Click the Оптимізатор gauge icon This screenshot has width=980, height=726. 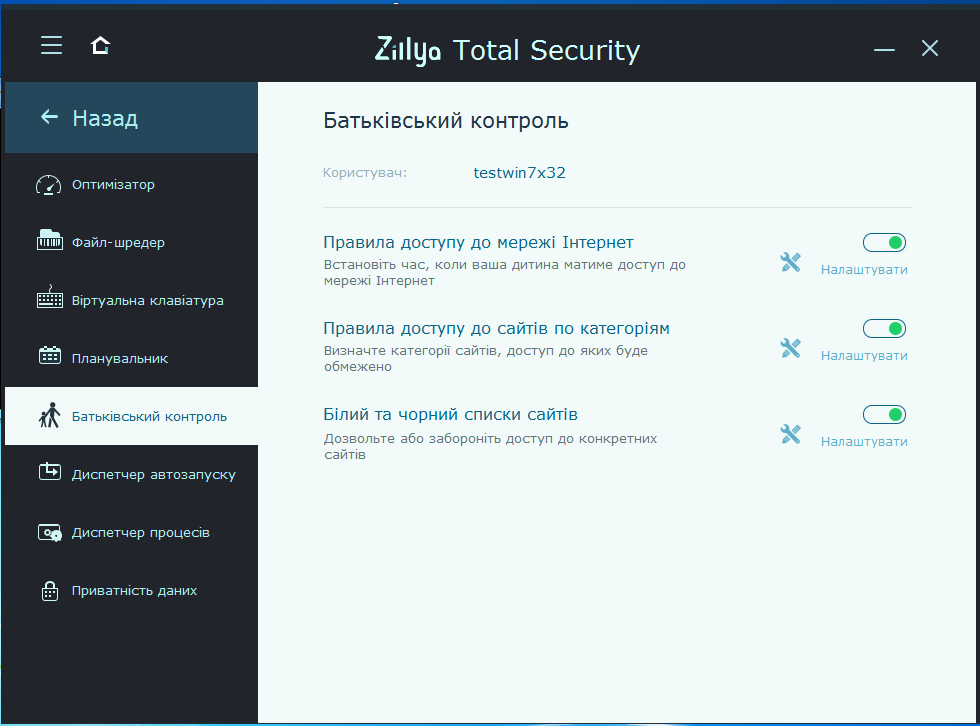tap(49, 185)
